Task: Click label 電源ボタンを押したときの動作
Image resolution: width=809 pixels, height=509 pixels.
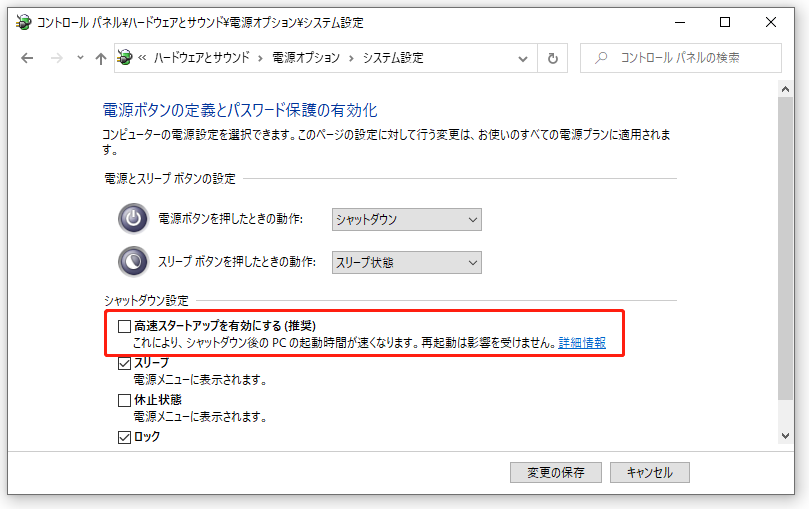Action: [230, 219]
